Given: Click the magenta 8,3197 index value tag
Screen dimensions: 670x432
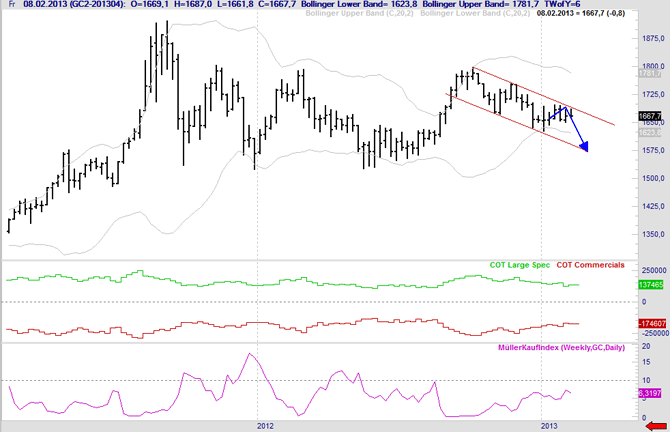Looking at the screenshot, I should 650,394.
